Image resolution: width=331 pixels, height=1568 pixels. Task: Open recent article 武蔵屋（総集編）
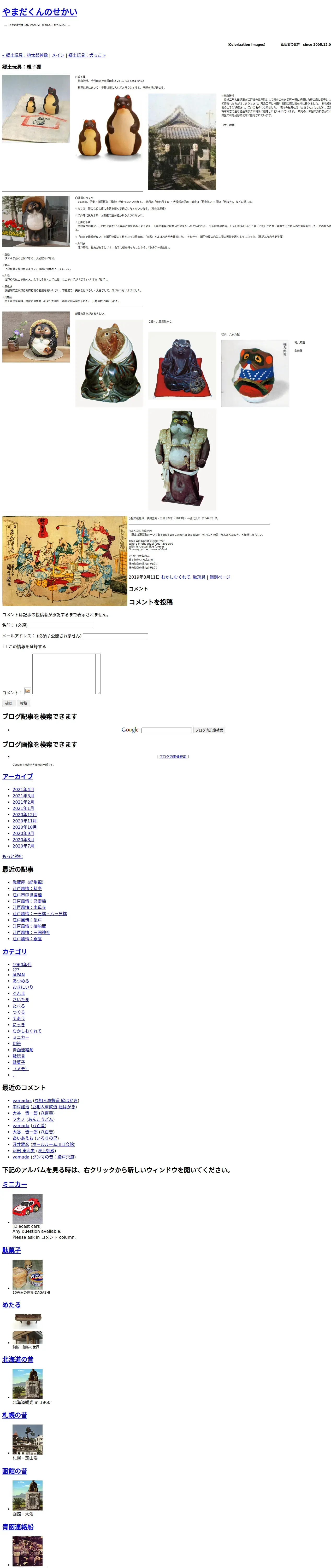pyautogui.click(x=29, y=882)
